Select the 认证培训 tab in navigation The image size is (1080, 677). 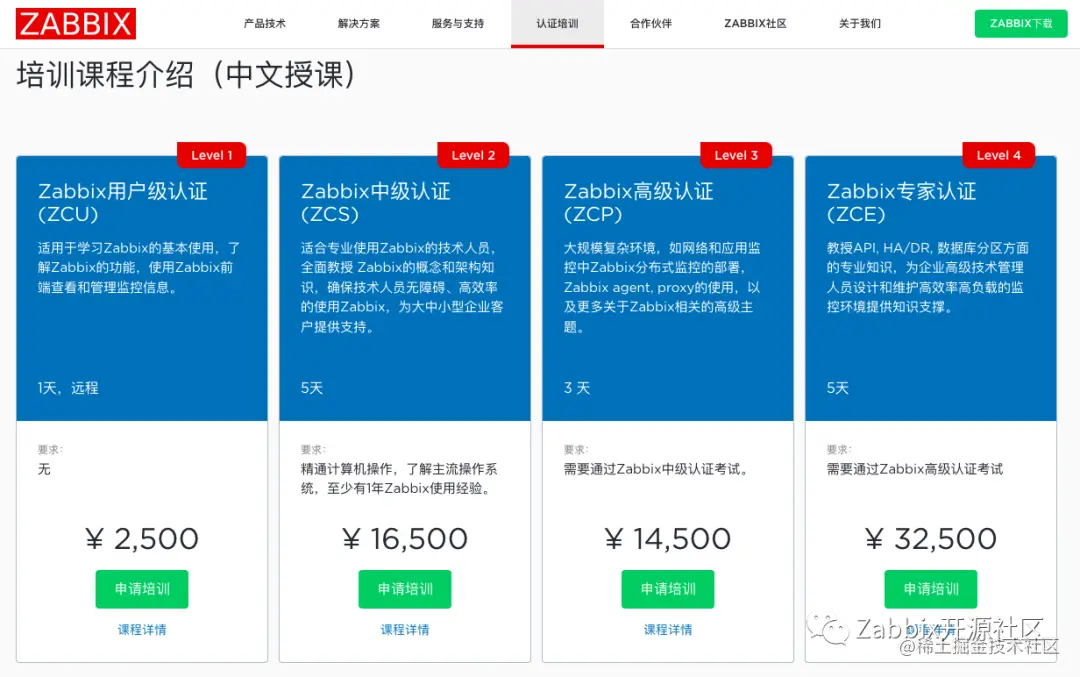556,23
